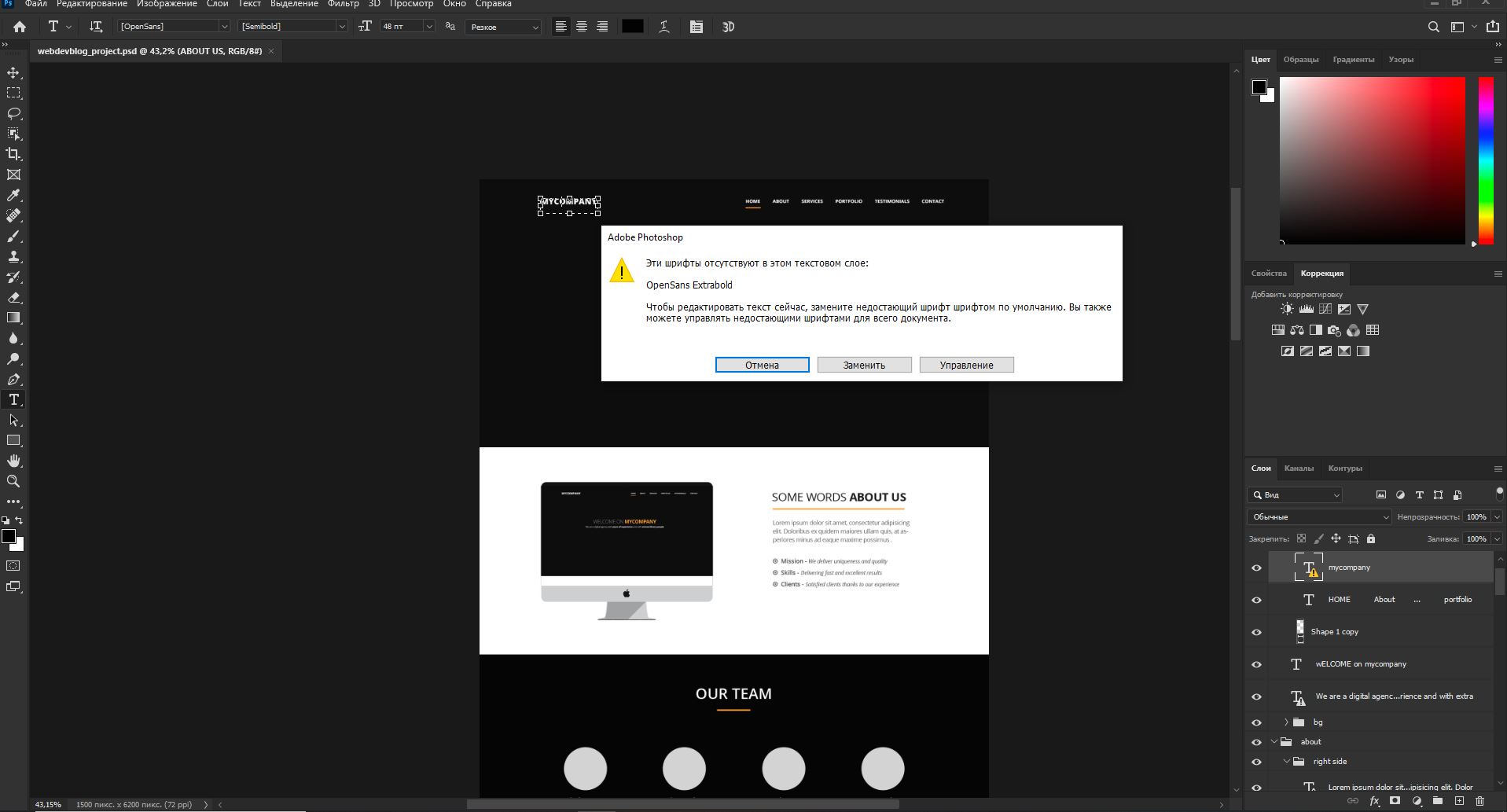Select the Zoom tool in toolbar
Viewport: 1507px width, 812px height.
coord(13,481)
